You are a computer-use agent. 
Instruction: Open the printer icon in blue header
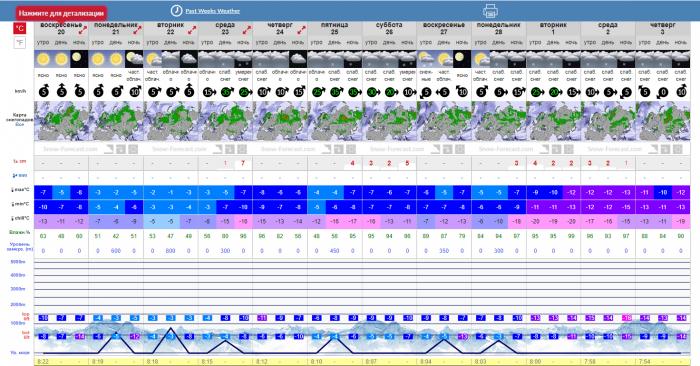pos(490,11)
